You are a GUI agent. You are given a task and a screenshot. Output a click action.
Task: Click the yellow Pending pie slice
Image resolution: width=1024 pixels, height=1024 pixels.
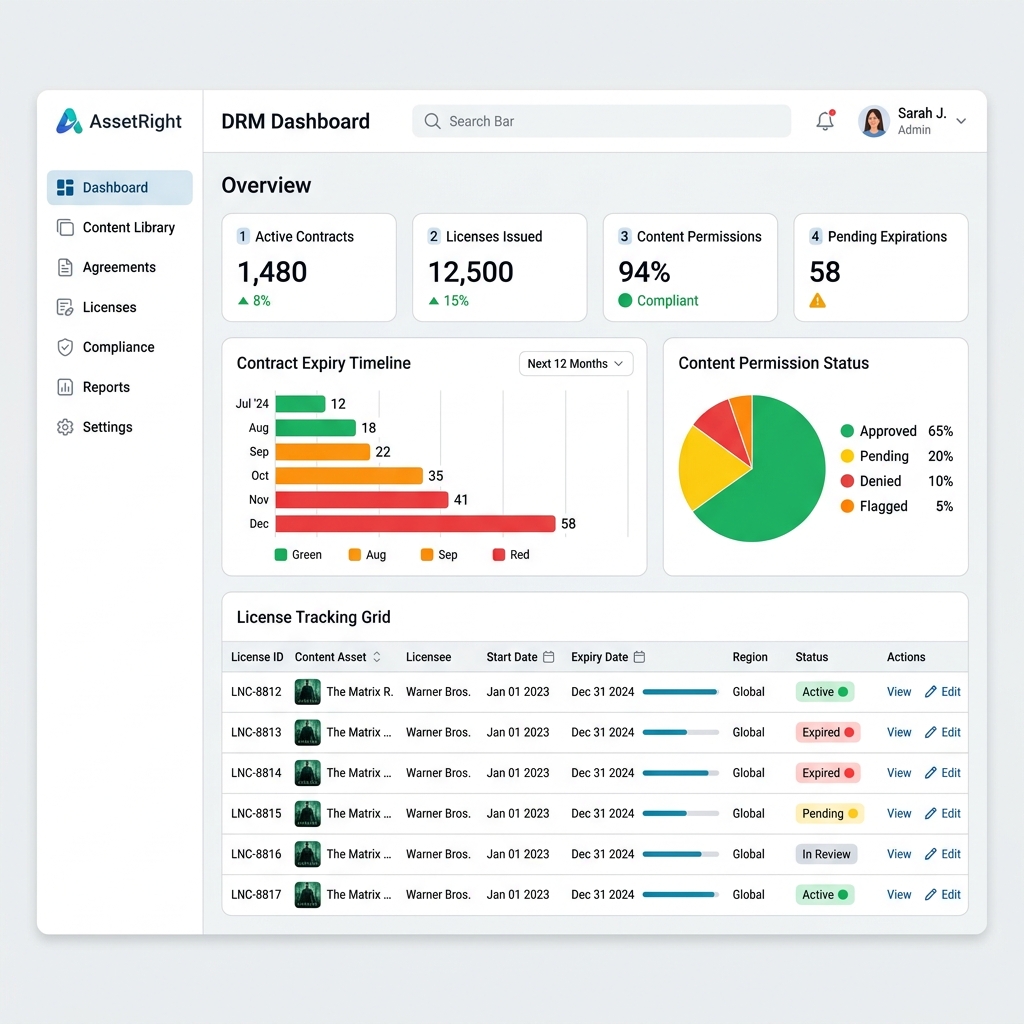click(709, 467)
